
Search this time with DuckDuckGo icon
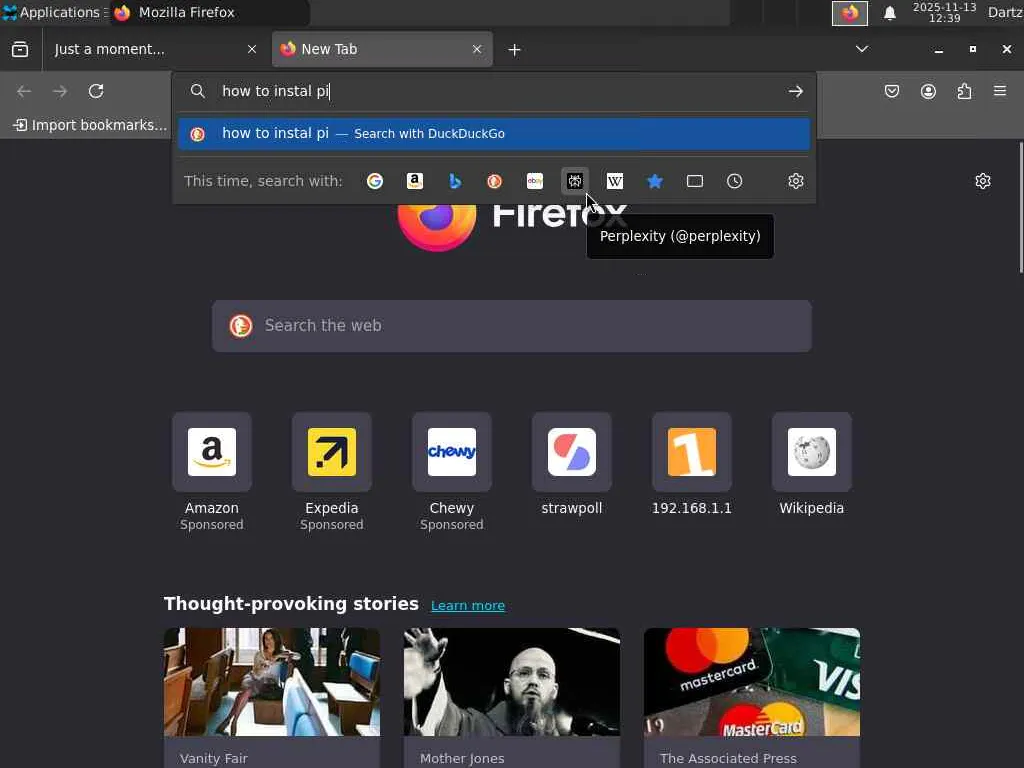pos(494,181)
